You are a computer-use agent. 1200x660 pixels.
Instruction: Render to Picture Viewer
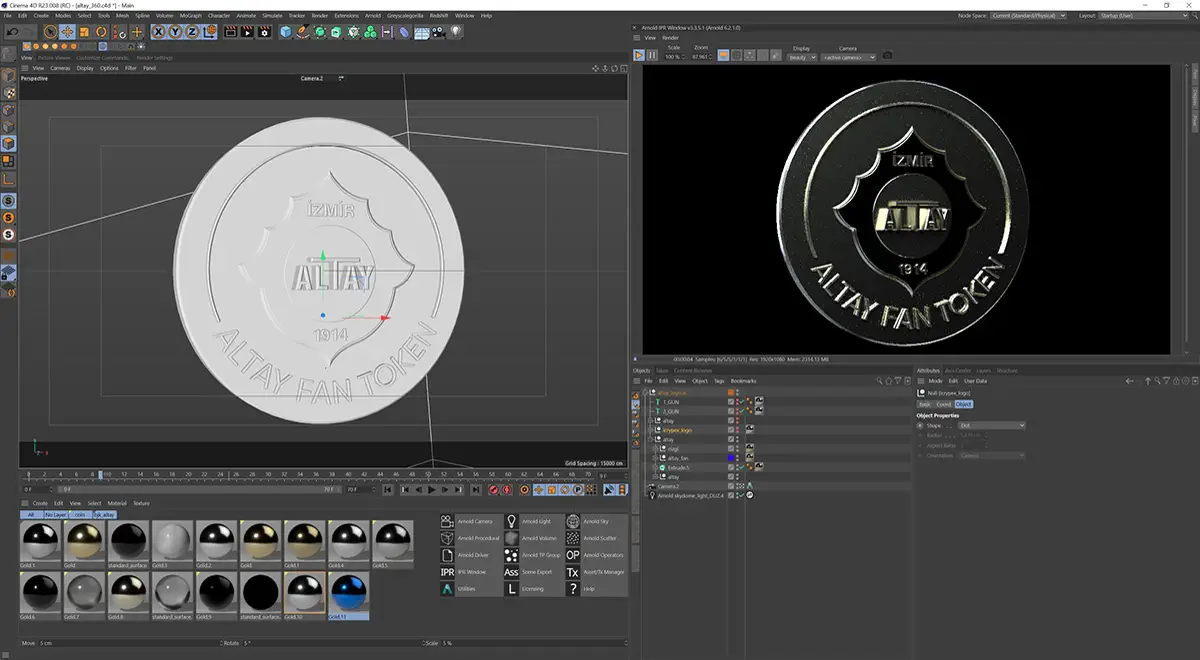[x=247, y=32]
